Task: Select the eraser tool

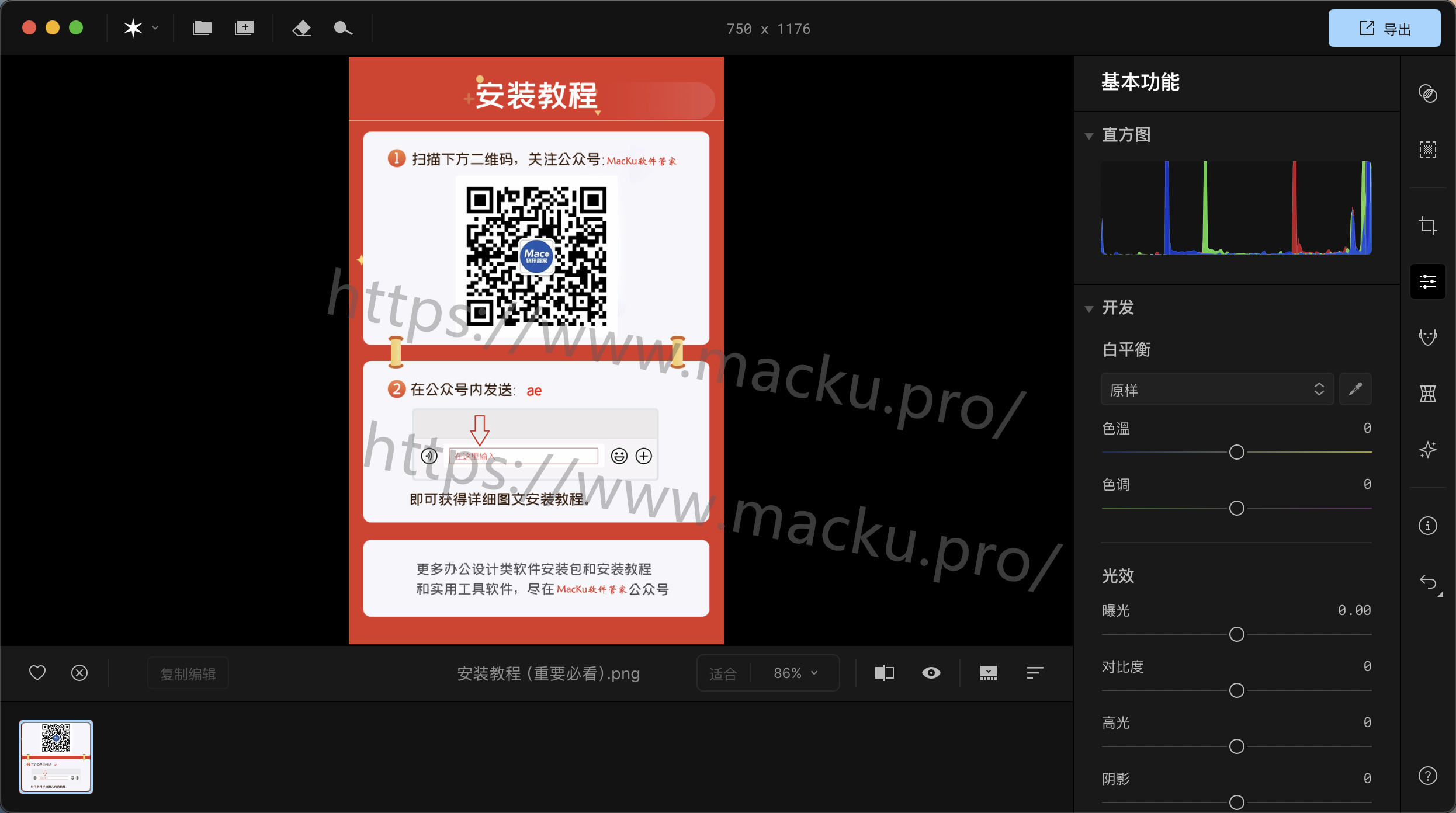Action: pos(301,28)
